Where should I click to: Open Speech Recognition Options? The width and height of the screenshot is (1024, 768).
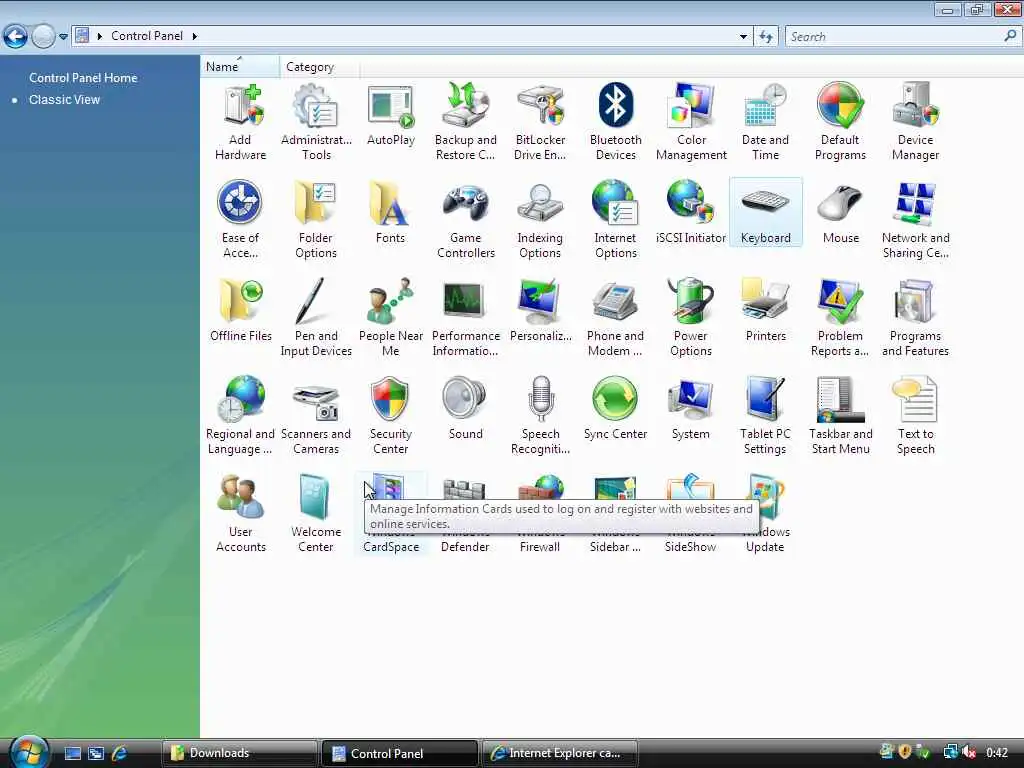coord(540,416)
